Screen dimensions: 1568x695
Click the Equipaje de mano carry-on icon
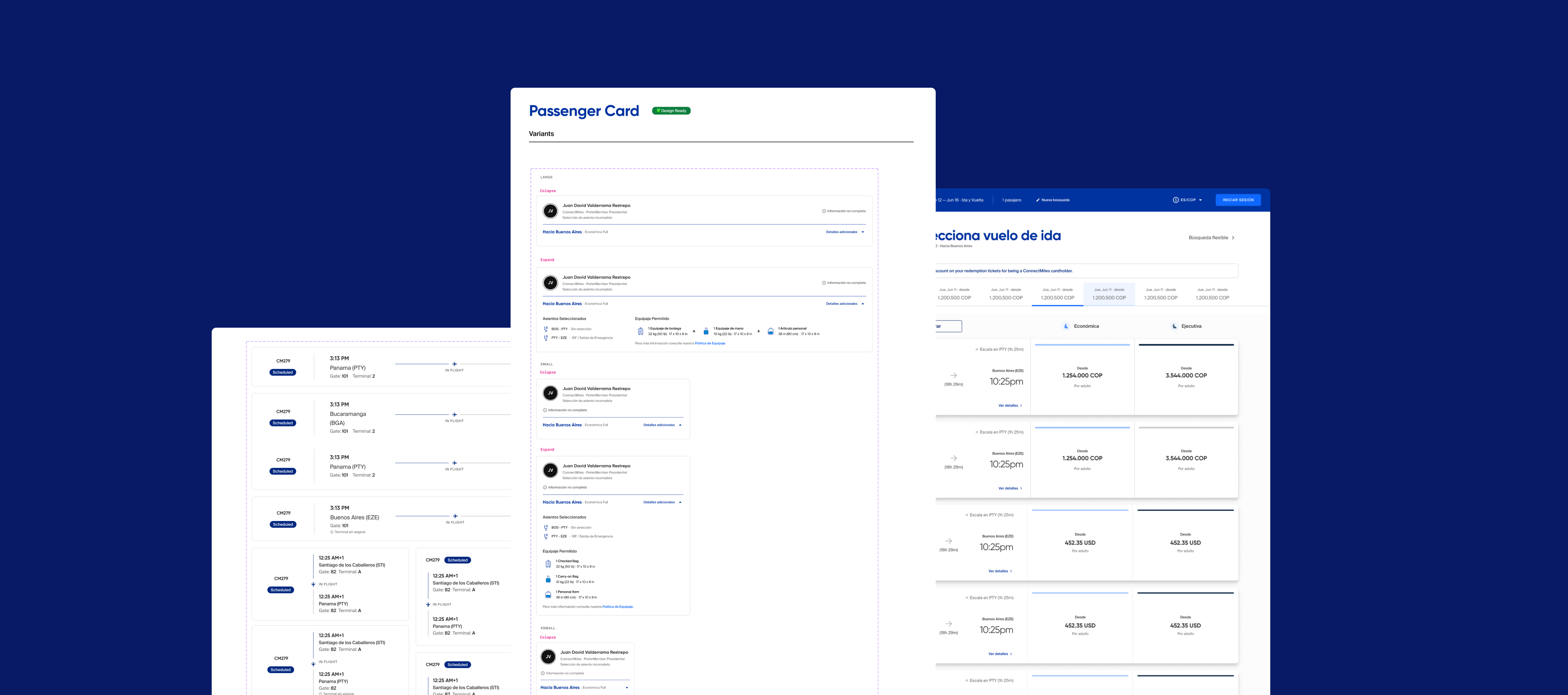[x=706, y=331]
